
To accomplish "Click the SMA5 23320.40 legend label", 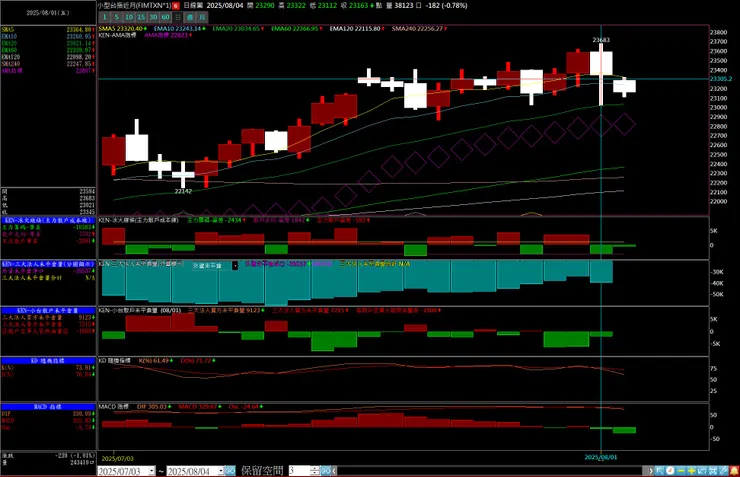I will pos(120,29).
